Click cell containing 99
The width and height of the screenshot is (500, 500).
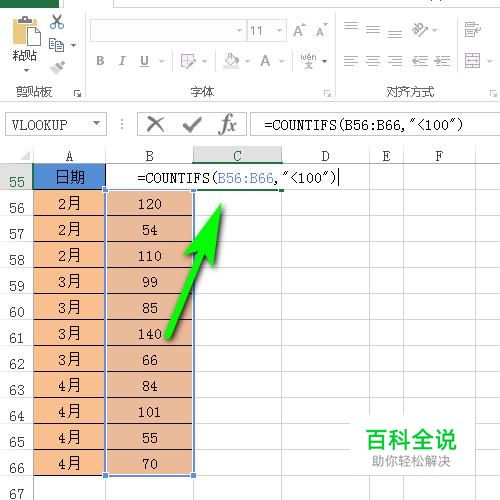[x=149, y=281]
